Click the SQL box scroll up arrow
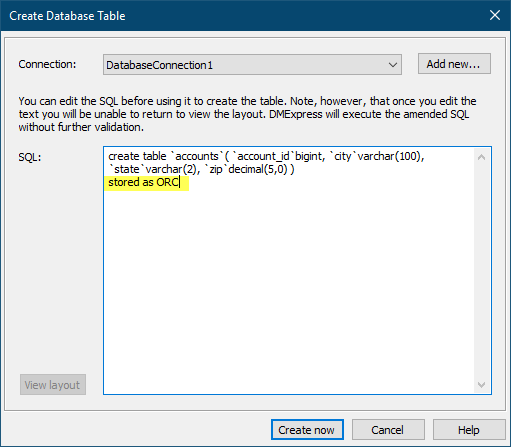 click(x=481, y=157)
